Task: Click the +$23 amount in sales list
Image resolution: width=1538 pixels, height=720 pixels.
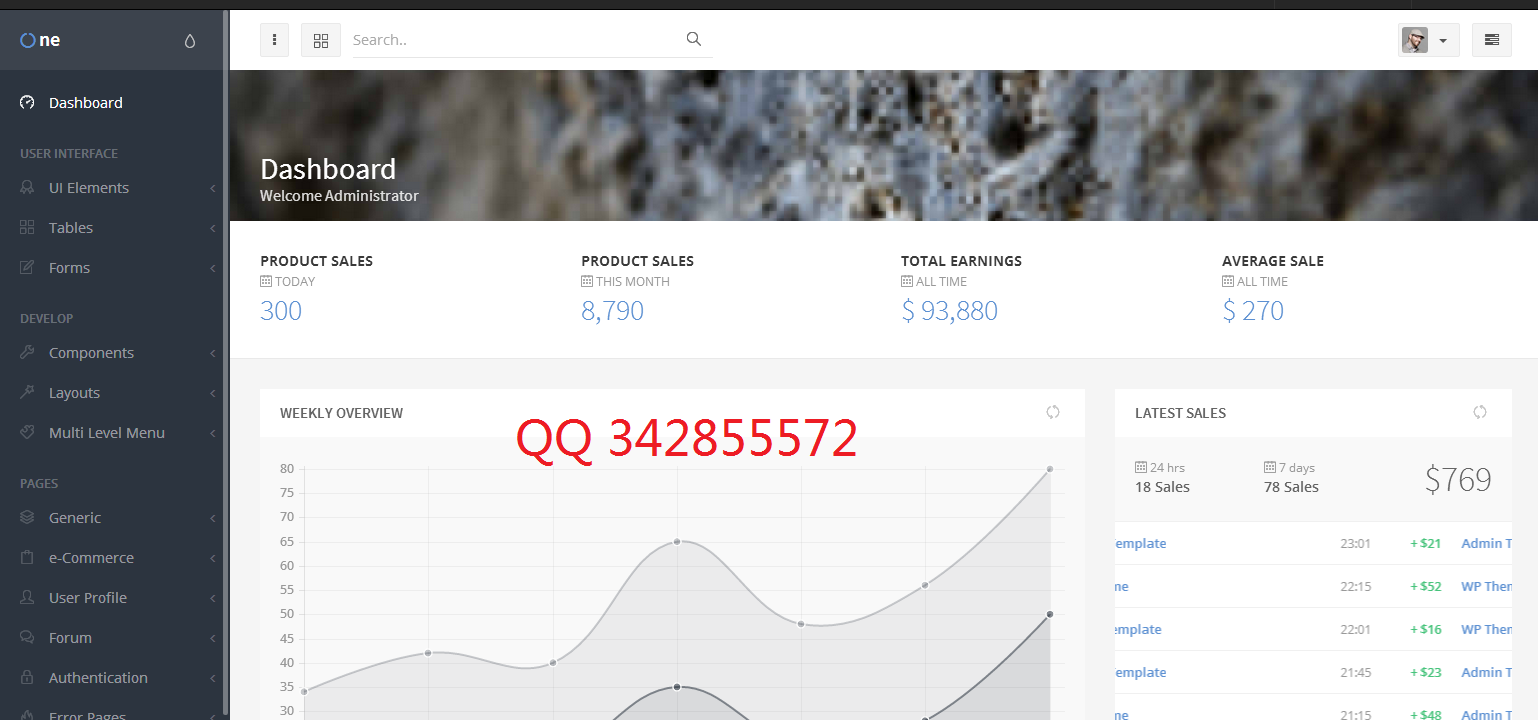Action: [x=1425, y=672]
